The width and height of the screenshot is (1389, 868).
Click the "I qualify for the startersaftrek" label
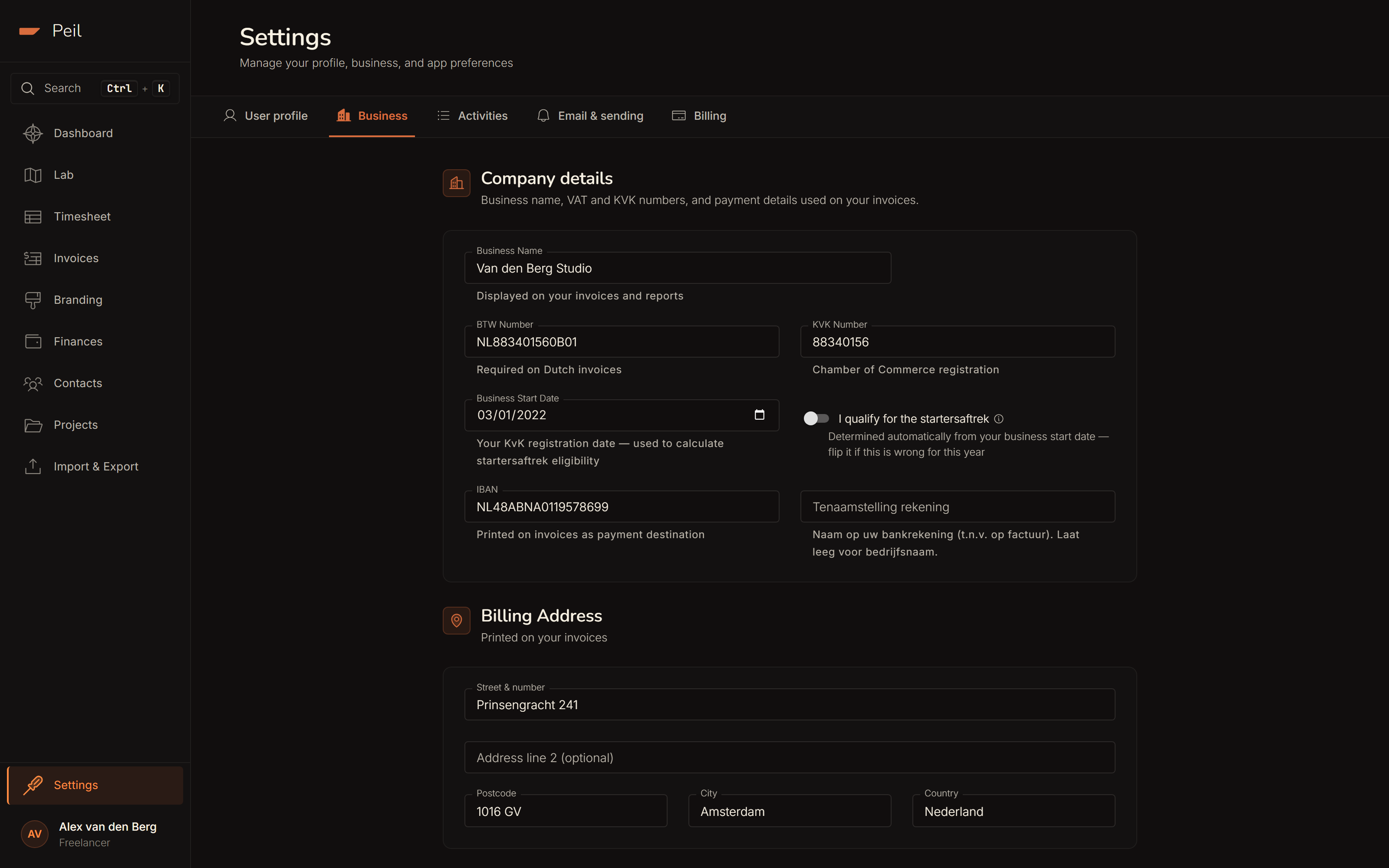tap(913, 418)
